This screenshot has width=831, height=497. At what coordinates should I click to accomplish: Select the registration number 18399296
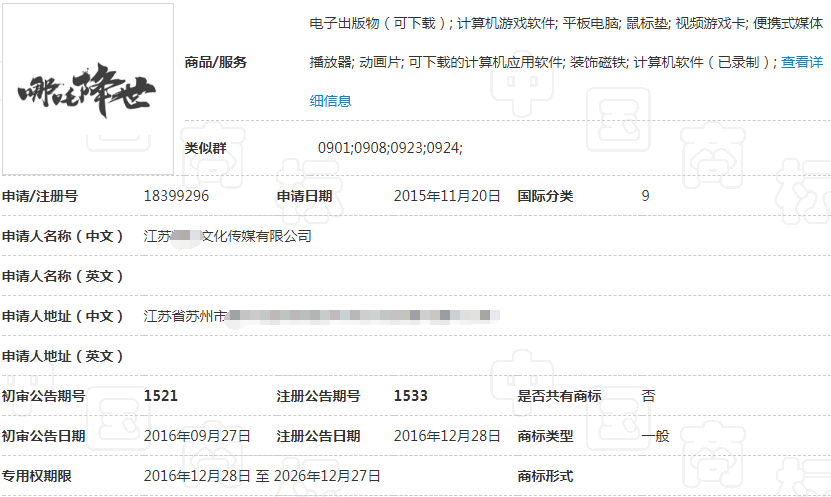pyautogui.click(x=176, y=196)
